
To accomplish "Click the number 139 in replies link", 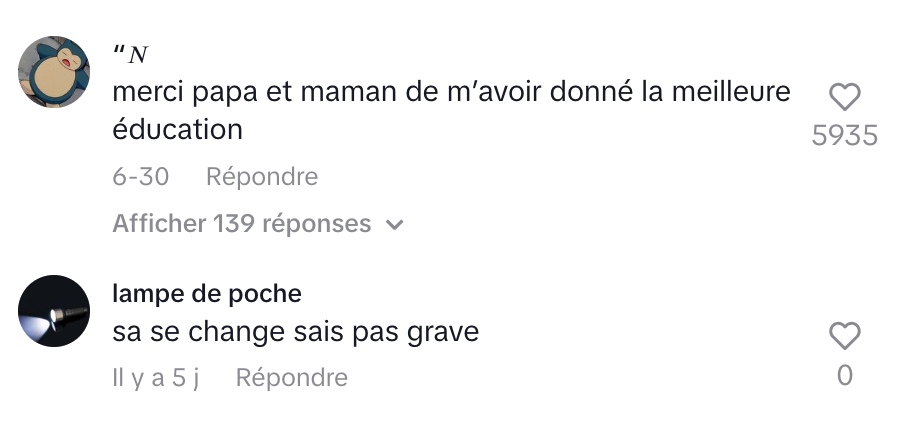I will (234, 224).
